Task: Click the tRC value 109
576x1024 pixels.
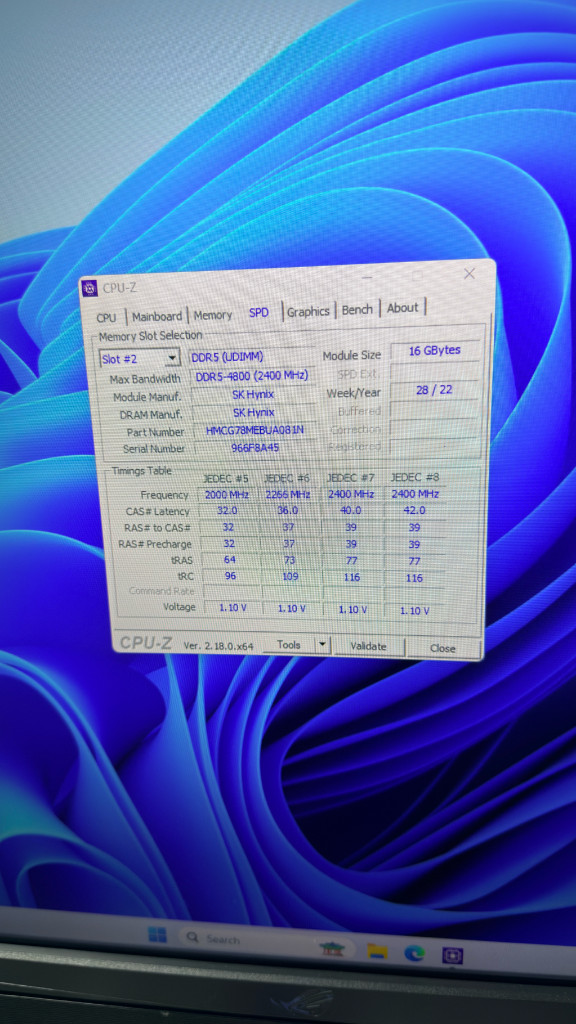Action: 290,577
